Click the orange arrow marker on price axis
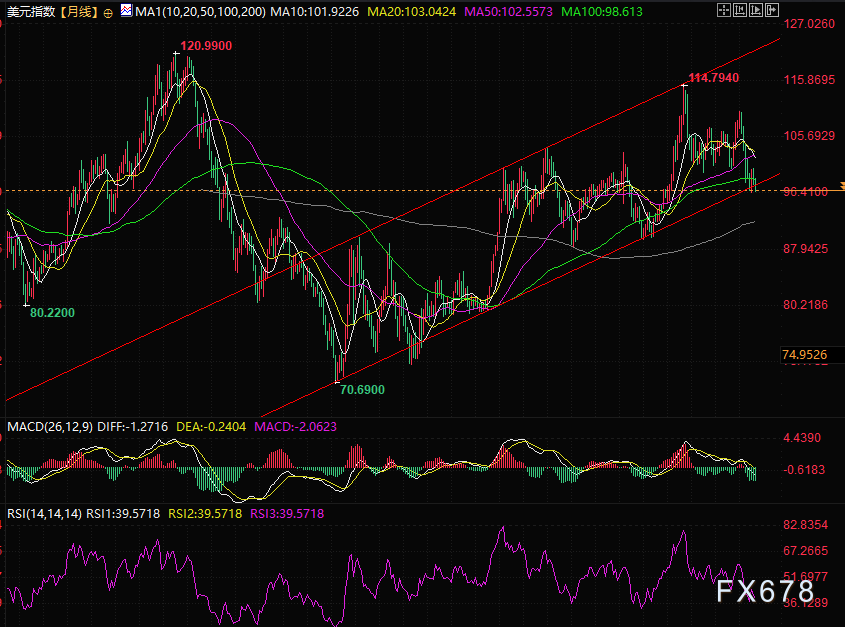Screen dimensions: 845x627 point(841,185)
